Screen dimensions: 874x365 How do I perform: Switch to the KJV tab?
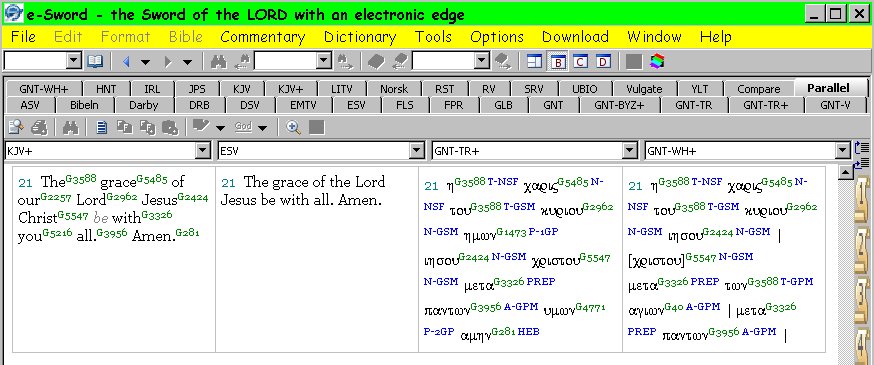point(242,89)
